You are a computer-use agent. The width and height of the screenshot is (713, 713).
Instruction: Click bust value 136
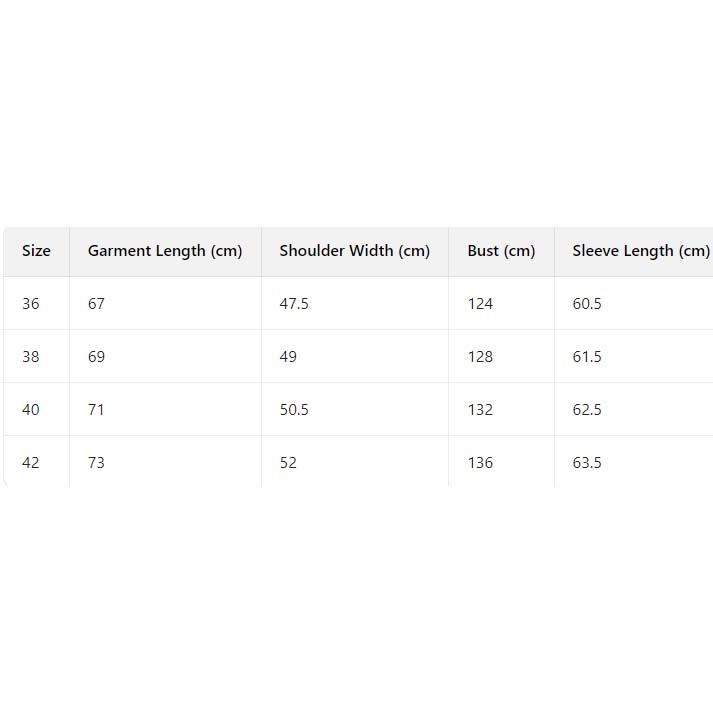tap(480, 463)
